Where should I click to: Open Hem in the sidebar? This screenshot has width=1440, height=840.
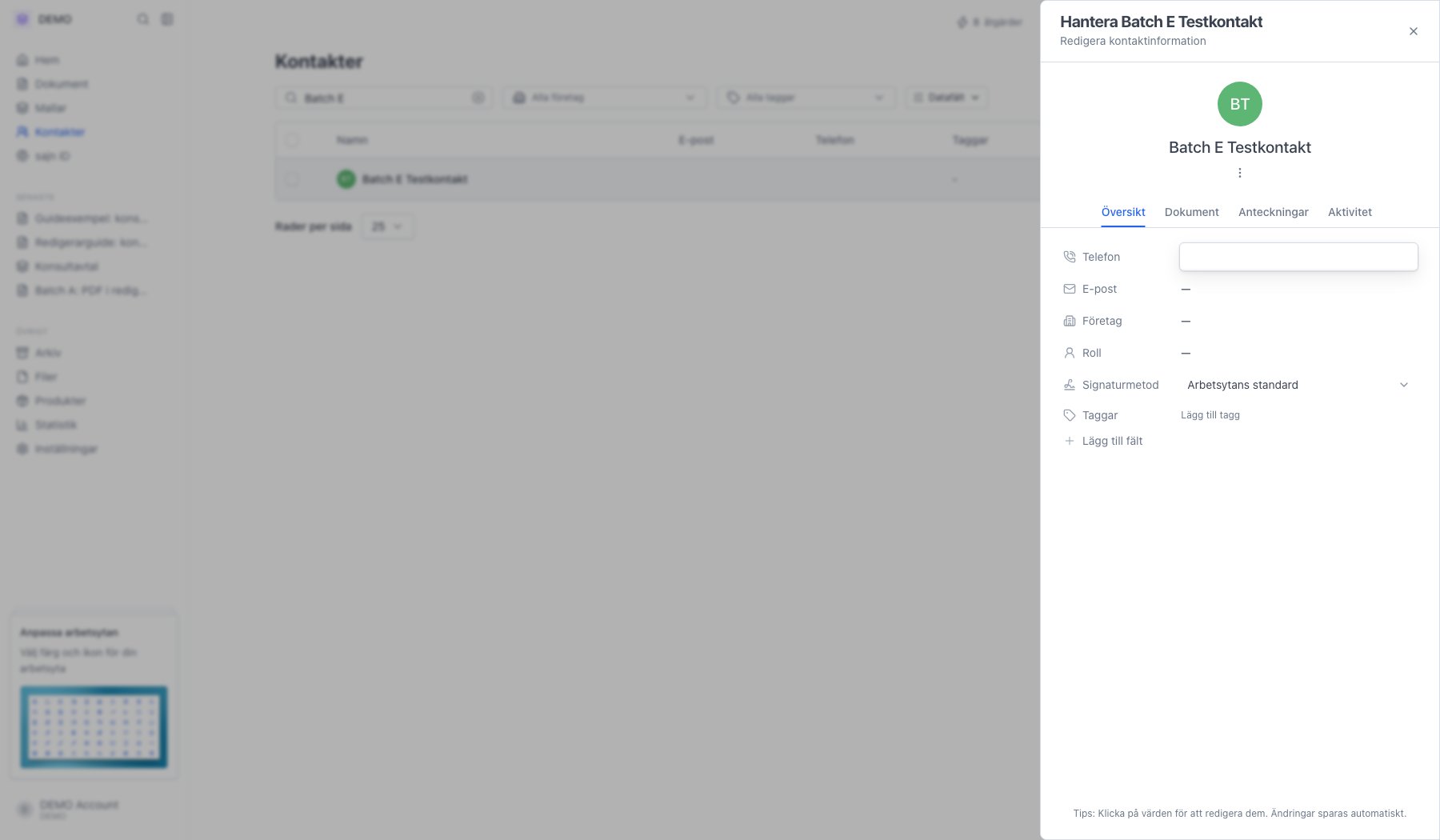[46, 60]
